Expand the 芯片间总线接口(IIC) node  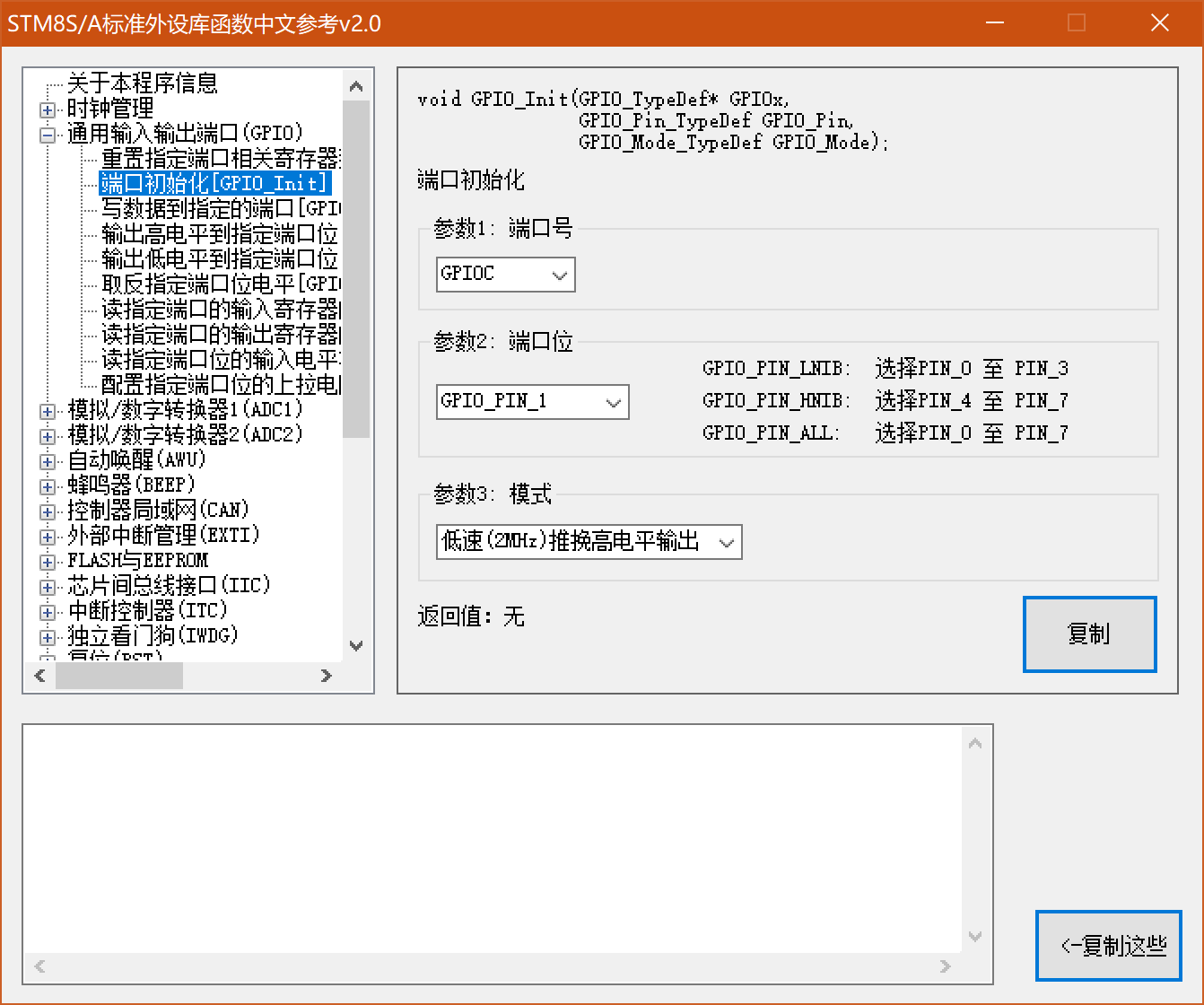point(46,587)
